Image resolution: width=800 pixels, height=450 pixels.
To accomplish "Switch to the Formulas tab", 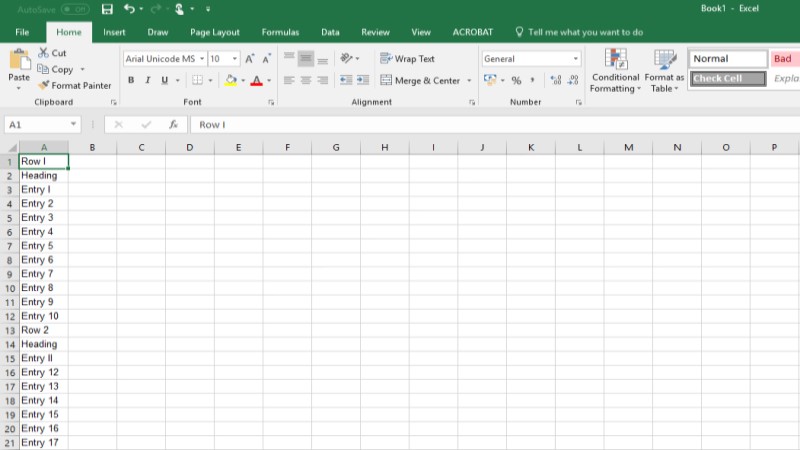I will 280,32.
